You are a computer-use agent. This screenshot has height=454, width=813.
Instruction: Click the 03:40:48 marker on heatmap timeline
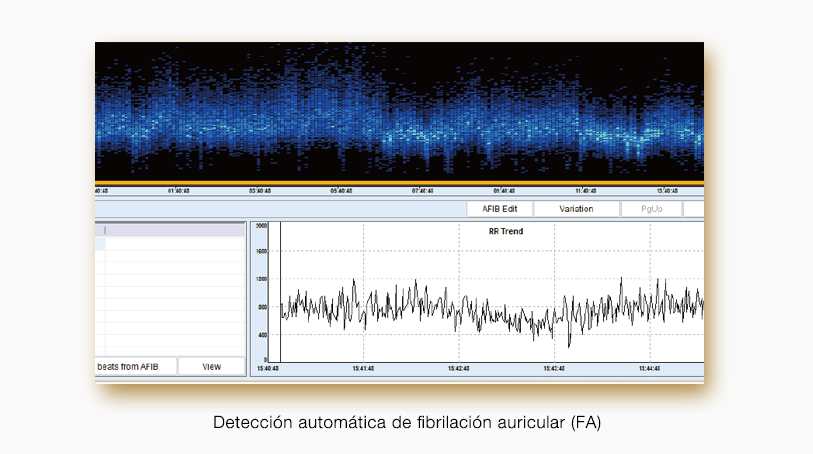[x=260, y=190]
